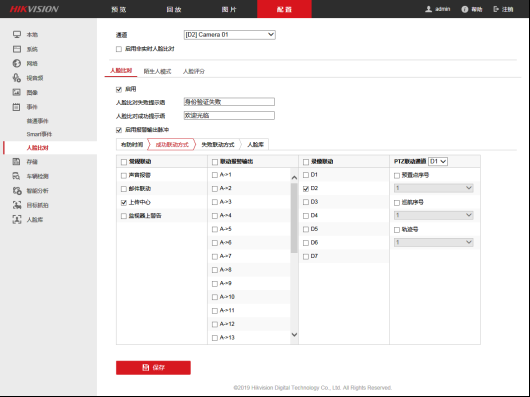Screen dimensions: 530x397
Task: Click the 帮助 (Help) info icon in header
Action: click(x=465, y=9)
